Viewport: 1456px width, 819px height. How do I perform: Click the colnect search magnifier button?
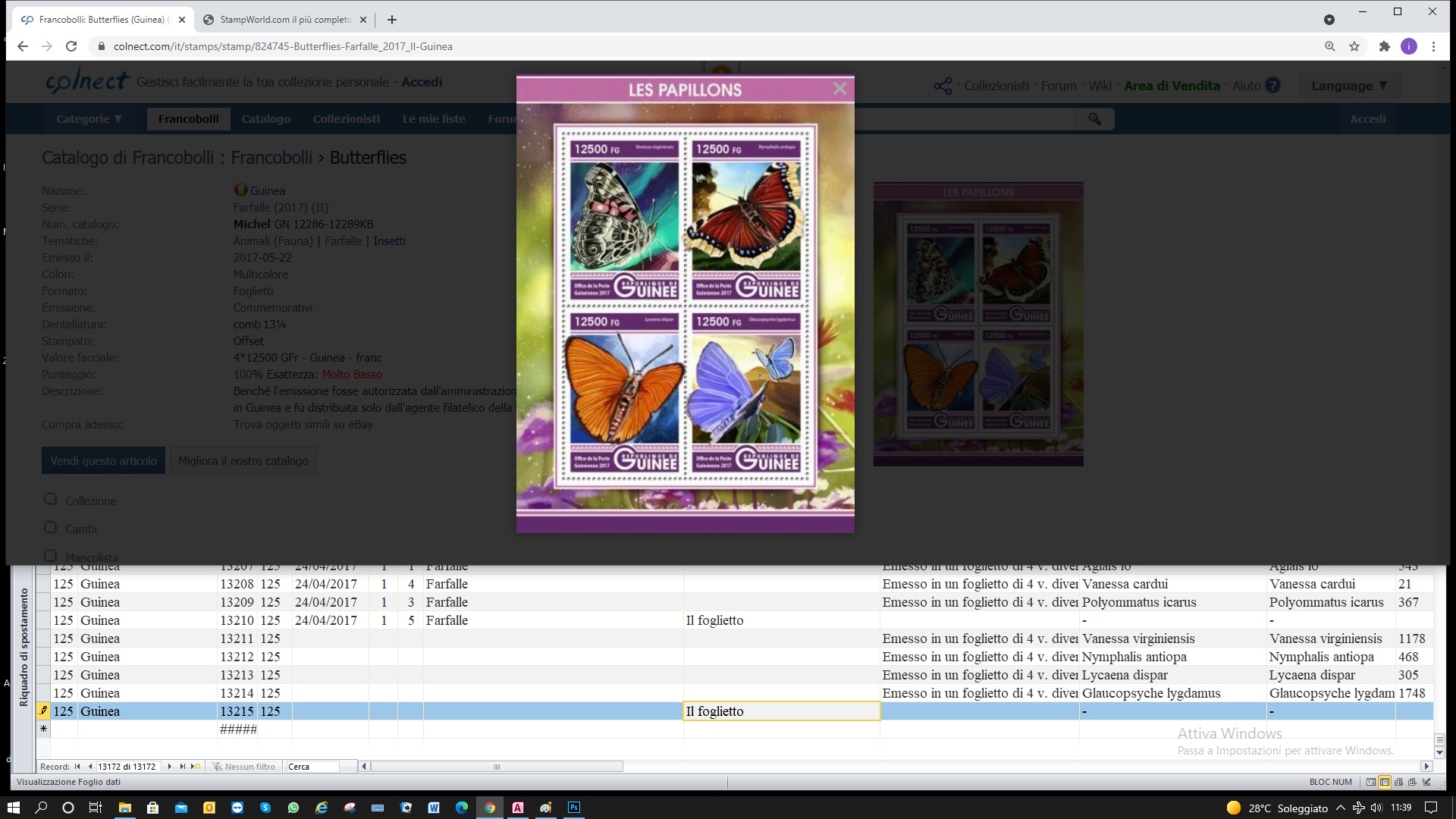(x=1094, y=119)
